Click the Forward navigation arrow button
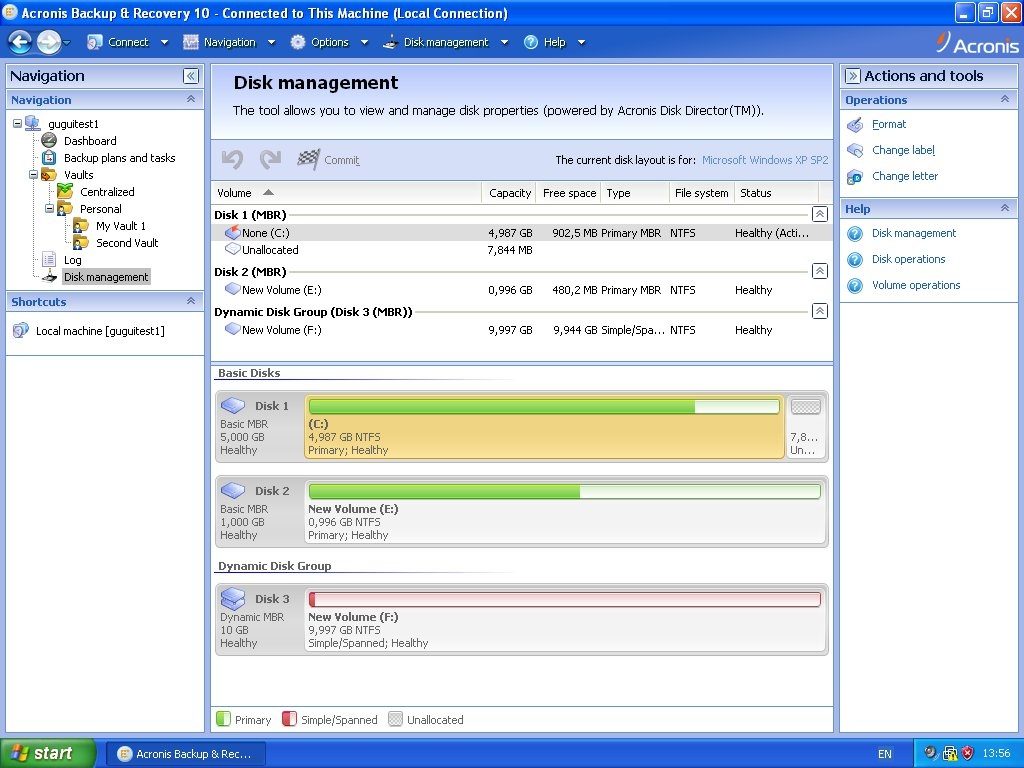This screenshot has width=1024, height=768. [49, 42]
